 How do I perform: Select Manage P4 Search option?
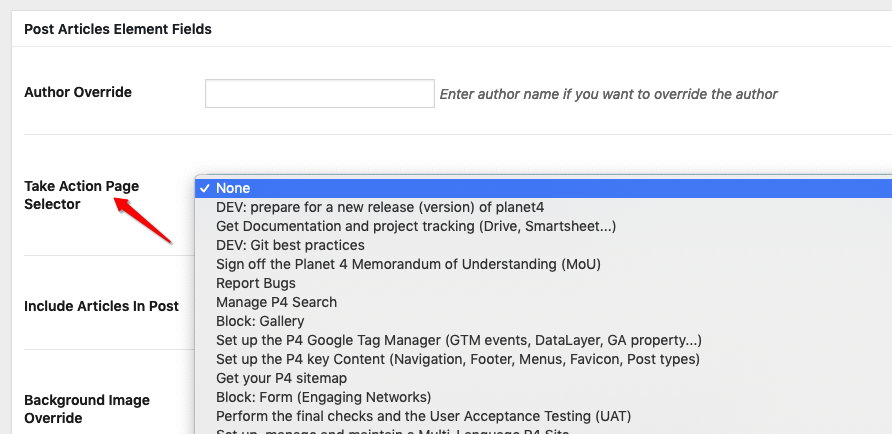point(543,302)
